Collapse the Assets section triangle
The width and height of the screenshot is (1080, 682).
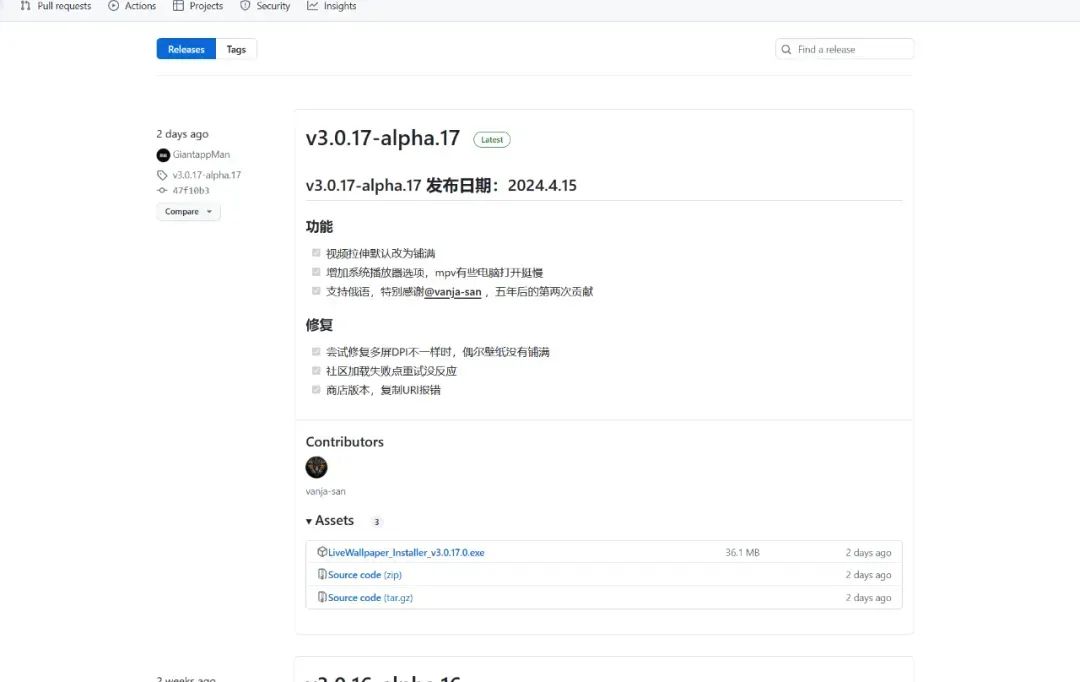pyautogui.click(x=309, y=521)
